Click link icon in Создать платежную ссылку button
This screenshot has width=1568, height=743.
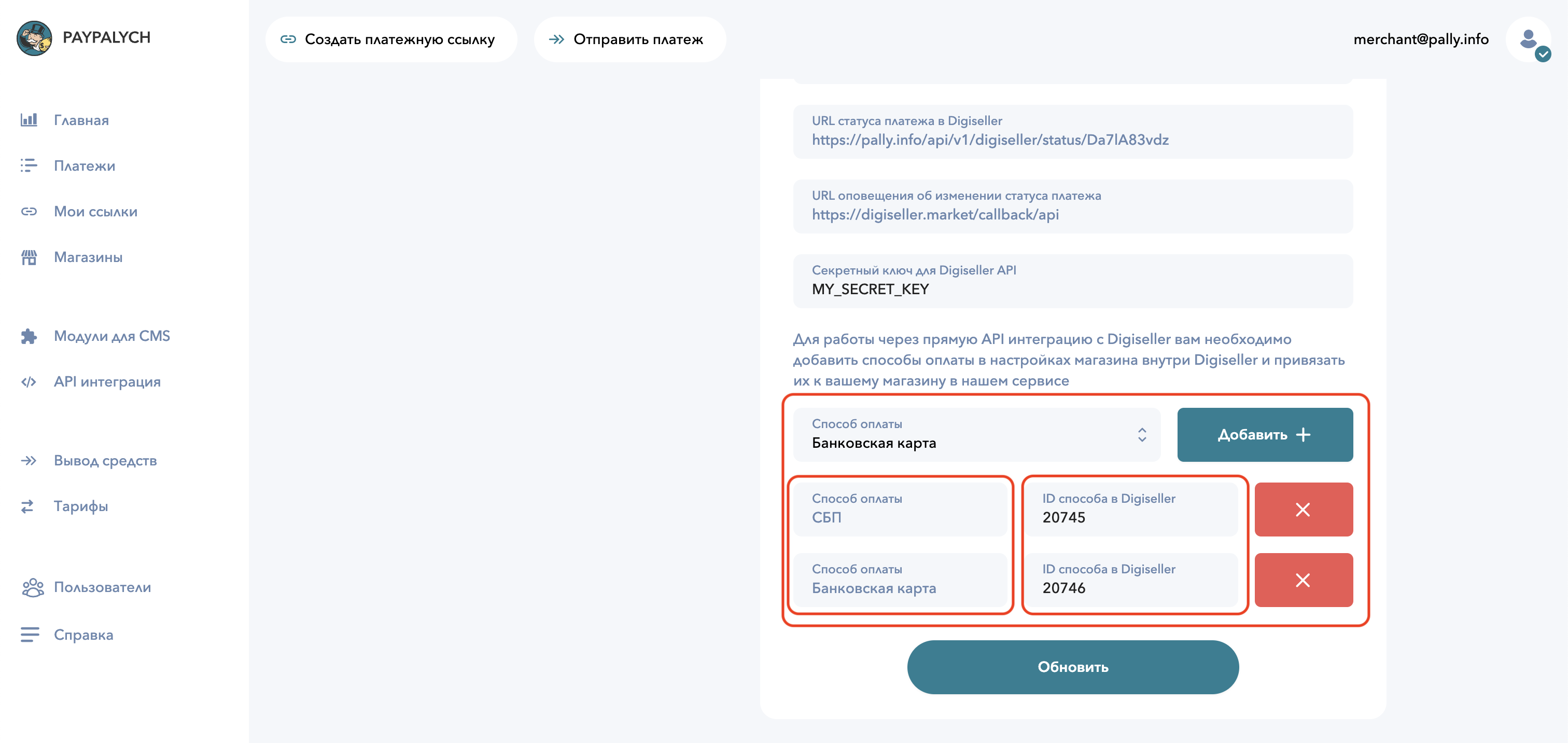point(288,39)
